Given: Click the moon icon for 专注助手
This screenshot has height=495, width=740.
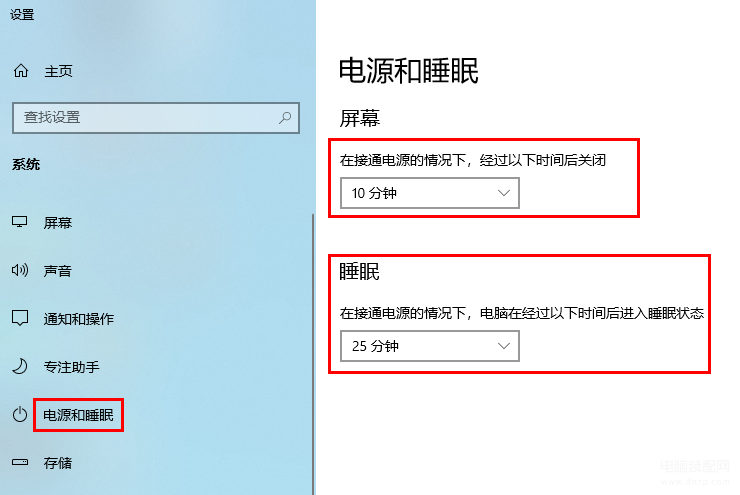Looking at the screenshot, I should click(20, 367).
